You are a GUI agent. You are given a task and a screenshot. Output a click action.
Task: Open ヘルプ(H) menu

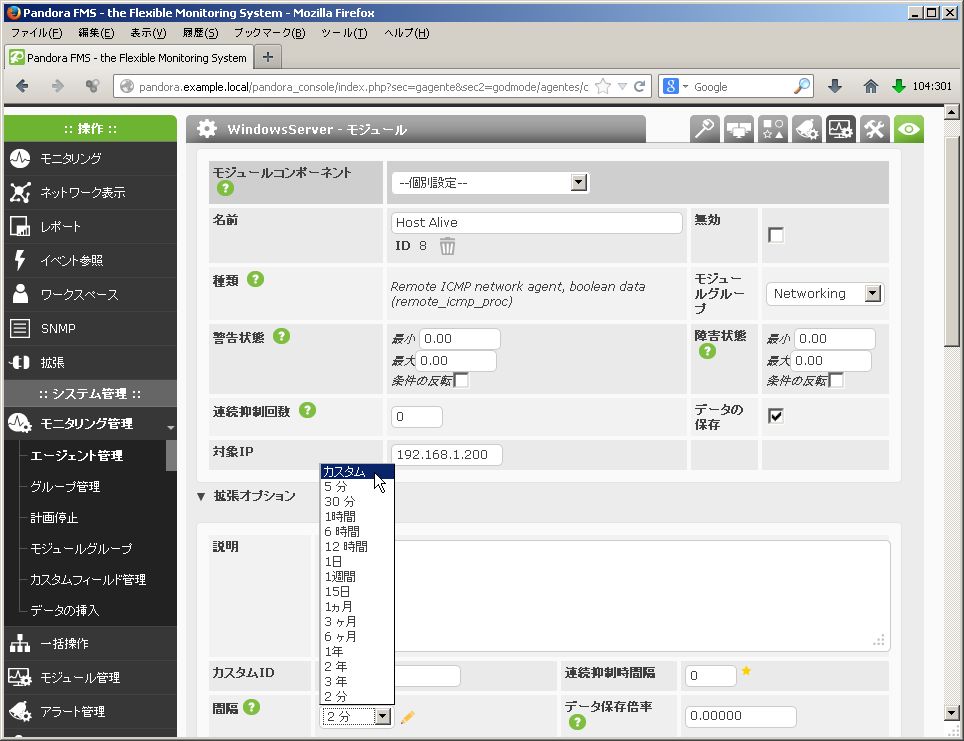coord(406,33)
